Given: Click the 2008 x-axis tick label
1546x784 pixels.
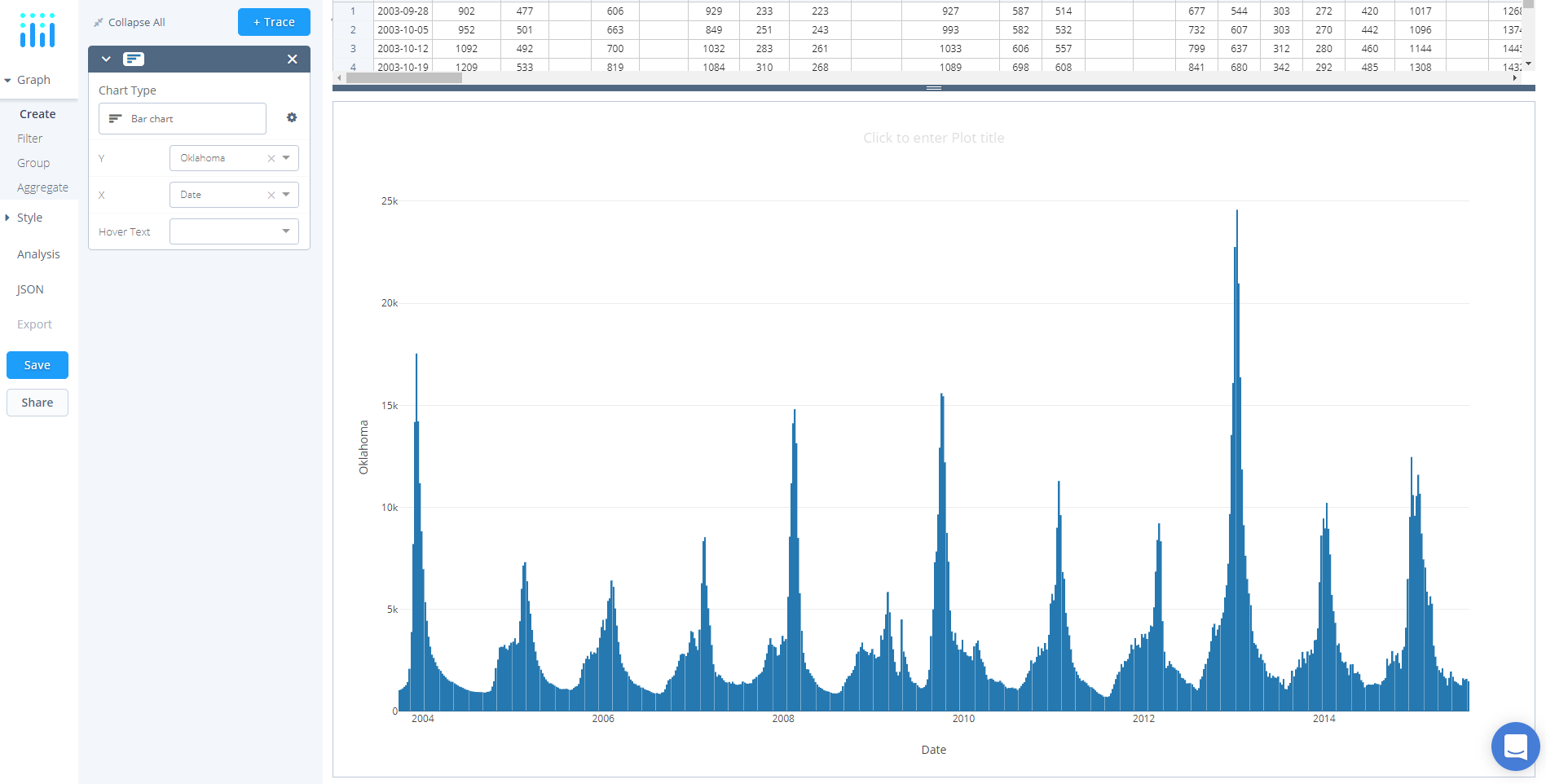Looking at the screenshot, I should tap(783, 719).
